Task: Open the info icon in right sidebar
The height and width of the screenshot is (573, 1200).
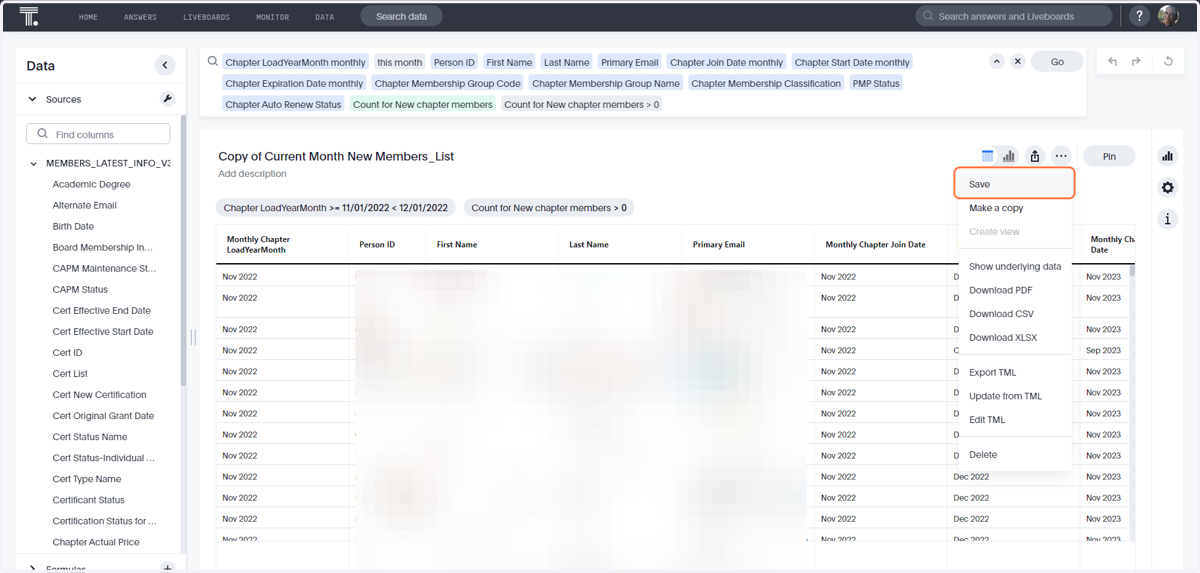Action: point(1167,219)
